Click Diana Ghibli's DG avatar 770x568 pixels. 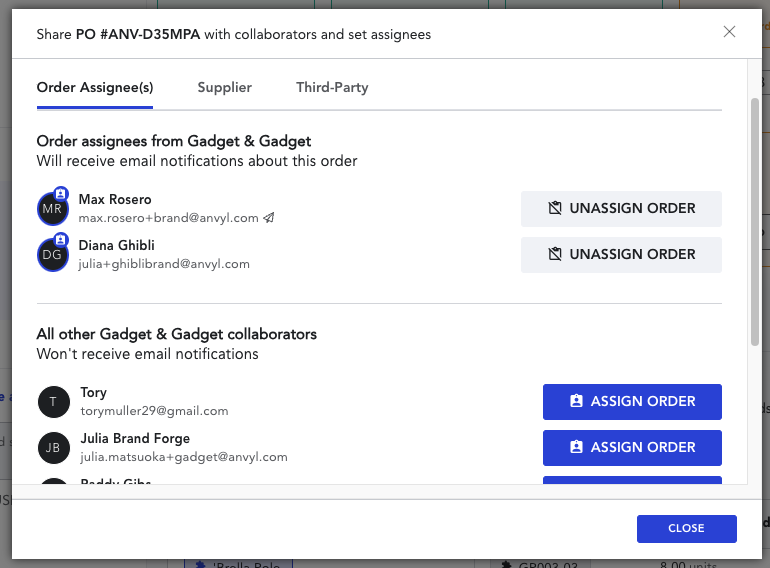53,255
